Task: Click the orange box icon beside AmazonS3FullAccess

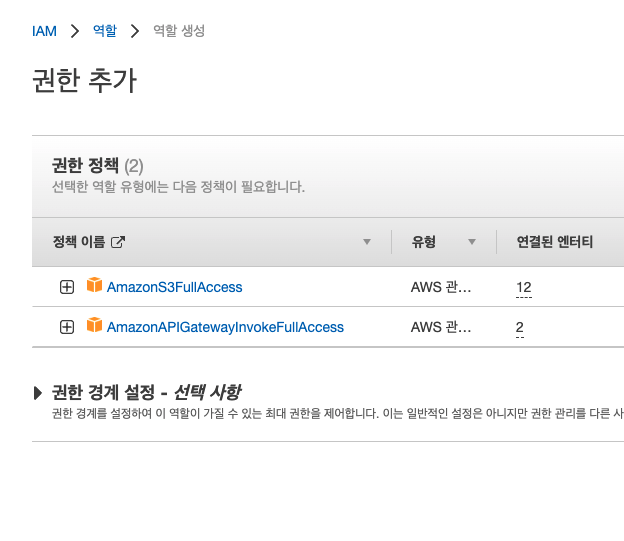Action: click(x=94, y=285)
